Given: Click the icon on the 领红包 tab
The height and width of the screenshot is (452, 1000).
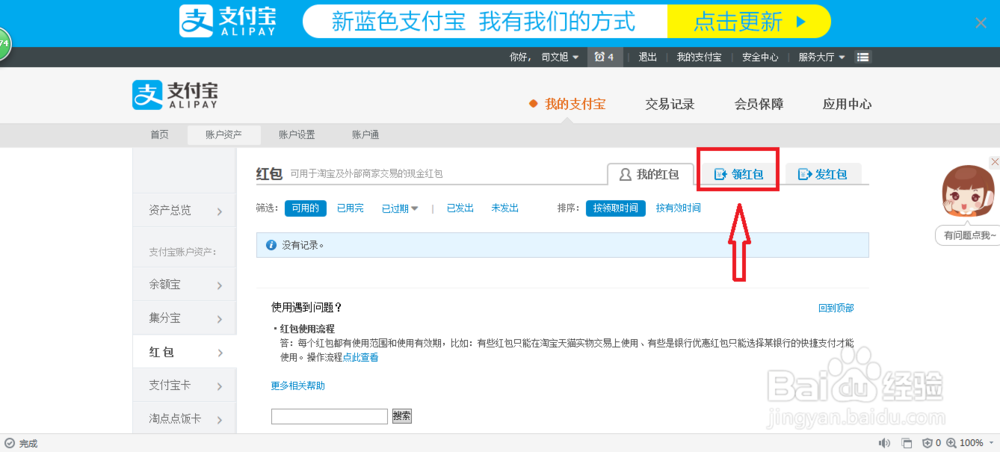Looking at the screenshot, I should (721, 174).
